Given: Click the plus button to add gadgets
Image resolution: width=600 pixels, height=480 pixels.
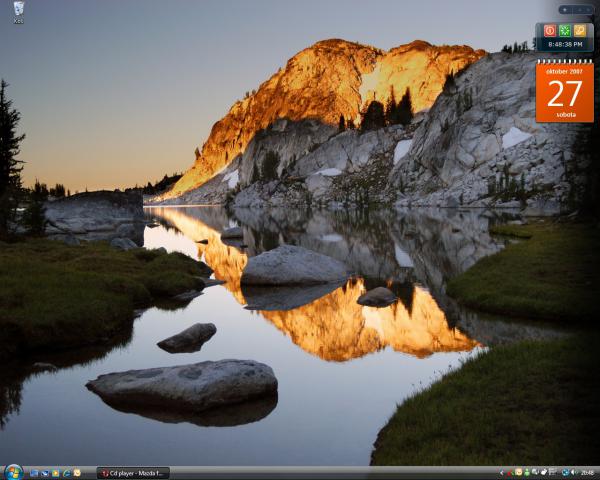Looking at the screenshot, I should point(565,10).
